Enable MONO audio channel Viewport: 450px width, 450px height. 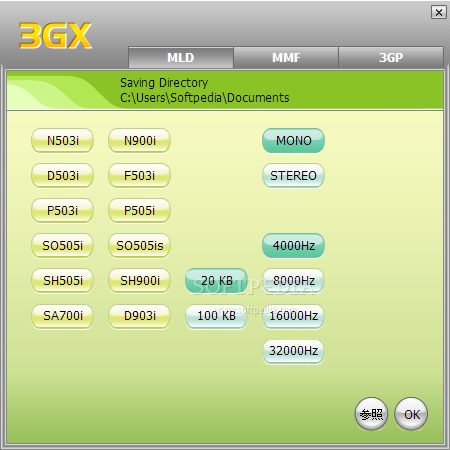293,140
